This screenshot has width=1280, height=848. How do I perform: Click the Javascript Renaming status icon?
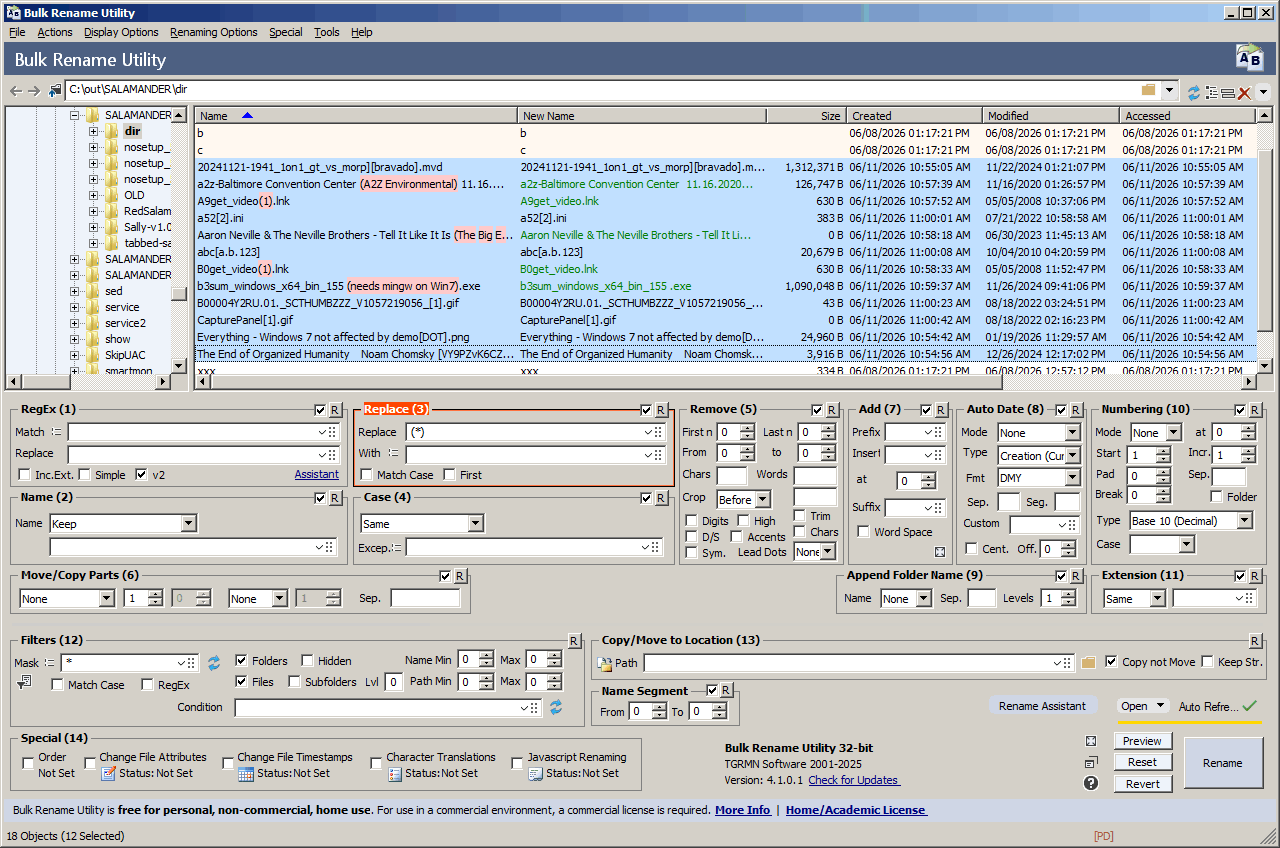point(536,773)
